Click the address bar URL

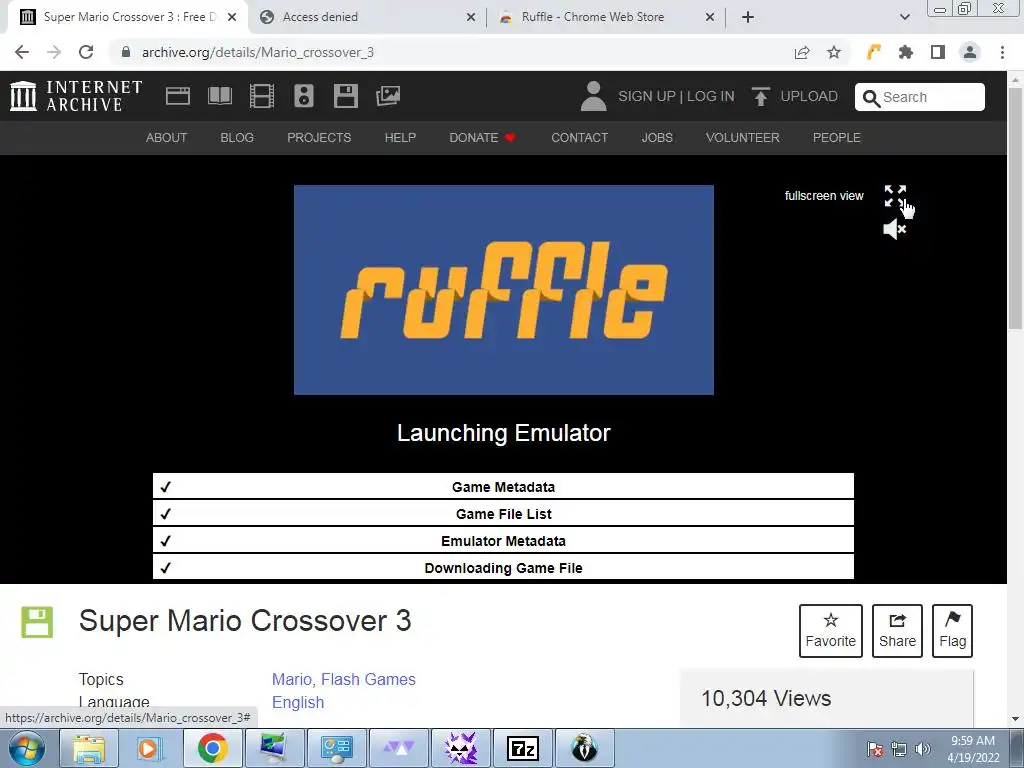coord(258,52)
